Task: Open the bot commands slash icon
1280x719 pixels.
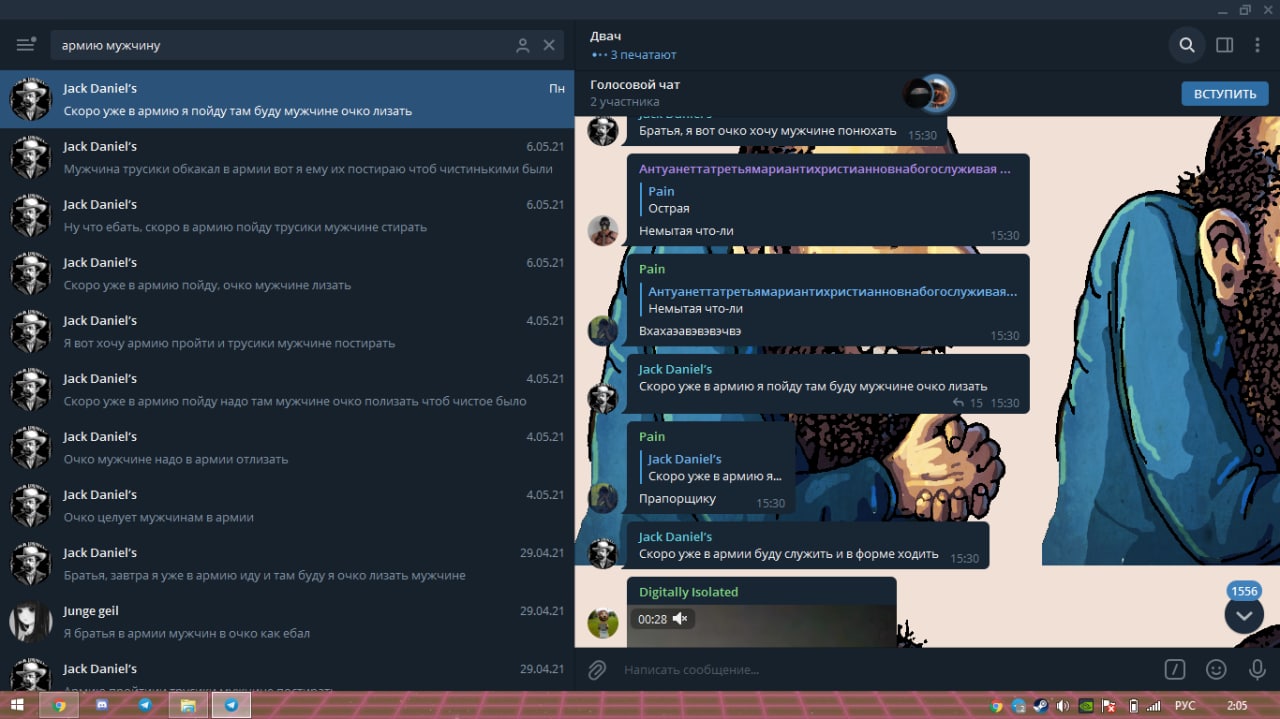Action: click(x=1175, y=670)
